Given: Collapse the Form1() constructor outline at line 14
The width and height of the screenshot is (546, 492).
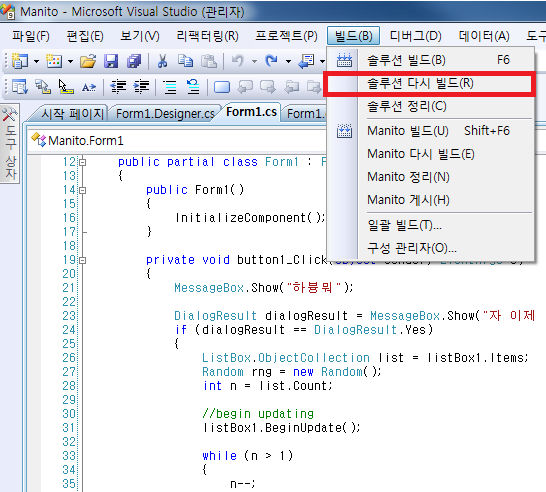Looking at the screenshot, I should (83, 190).
